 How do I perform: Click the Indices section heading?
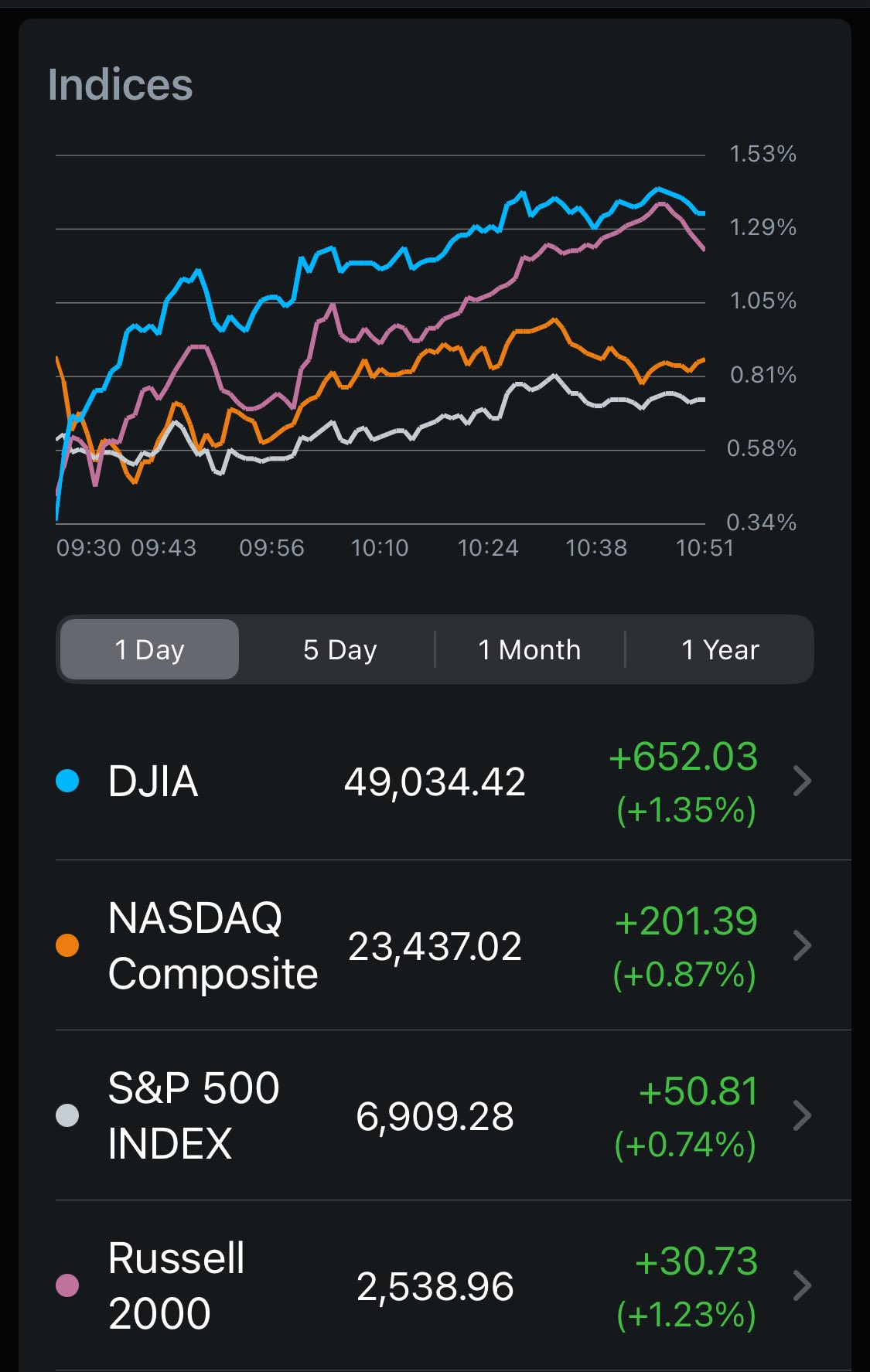tap(121, 84)
